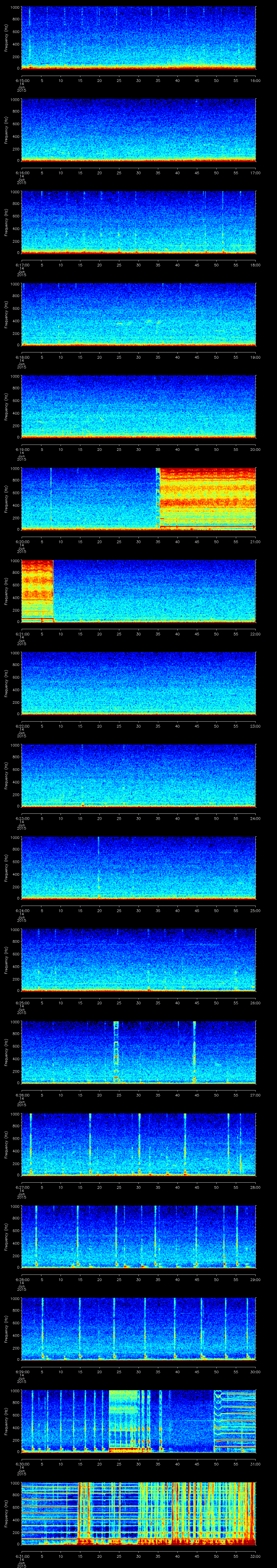Viewport: 277px width, 1568px height.
Task: Click the Frequency (Hz) axis label beside the 6:30:00 panel
Action: click(6, 1421)
